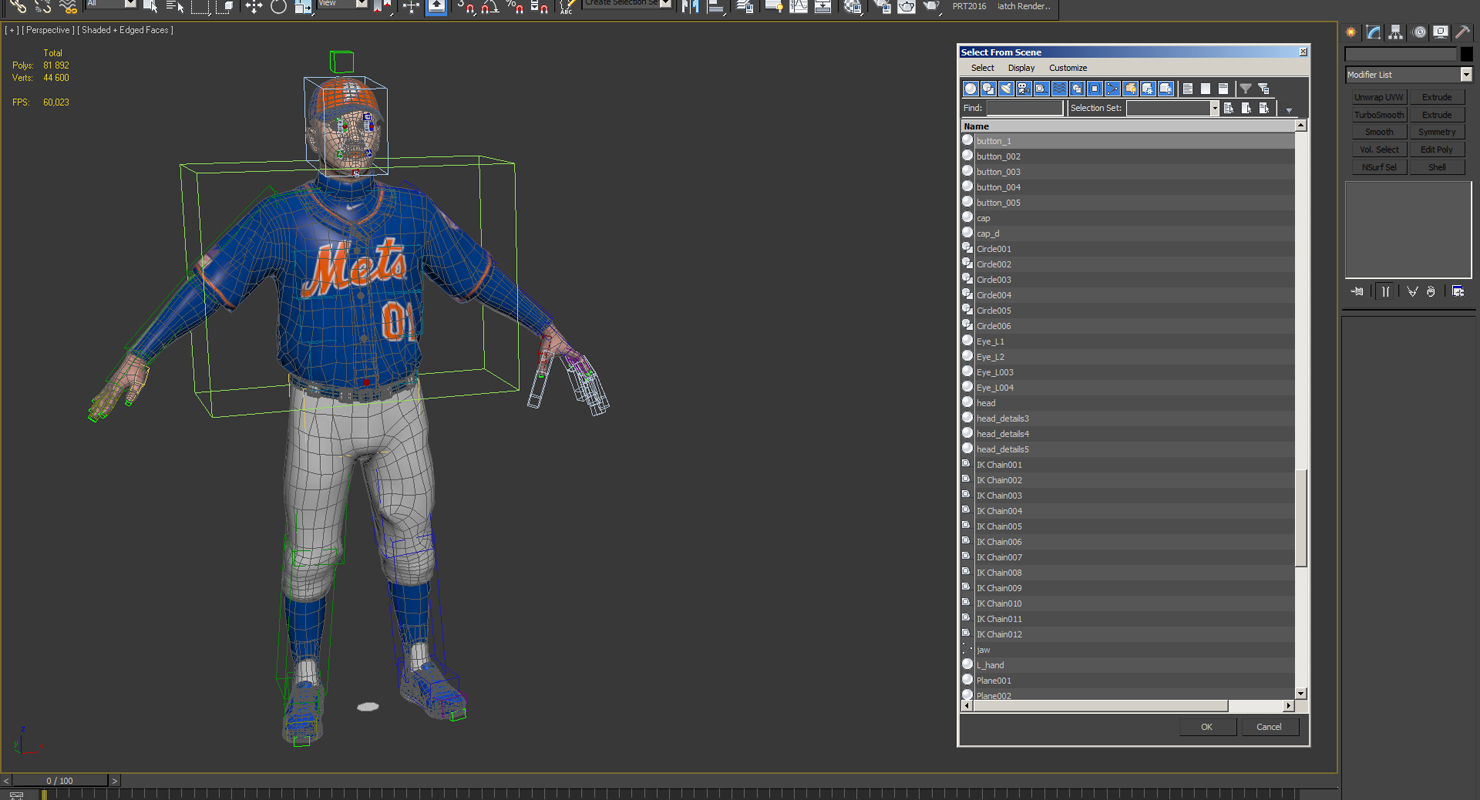This screenshot has width=1480, height=800.
Task: Open the Display menu in dialog
Action: (1021, 68)
